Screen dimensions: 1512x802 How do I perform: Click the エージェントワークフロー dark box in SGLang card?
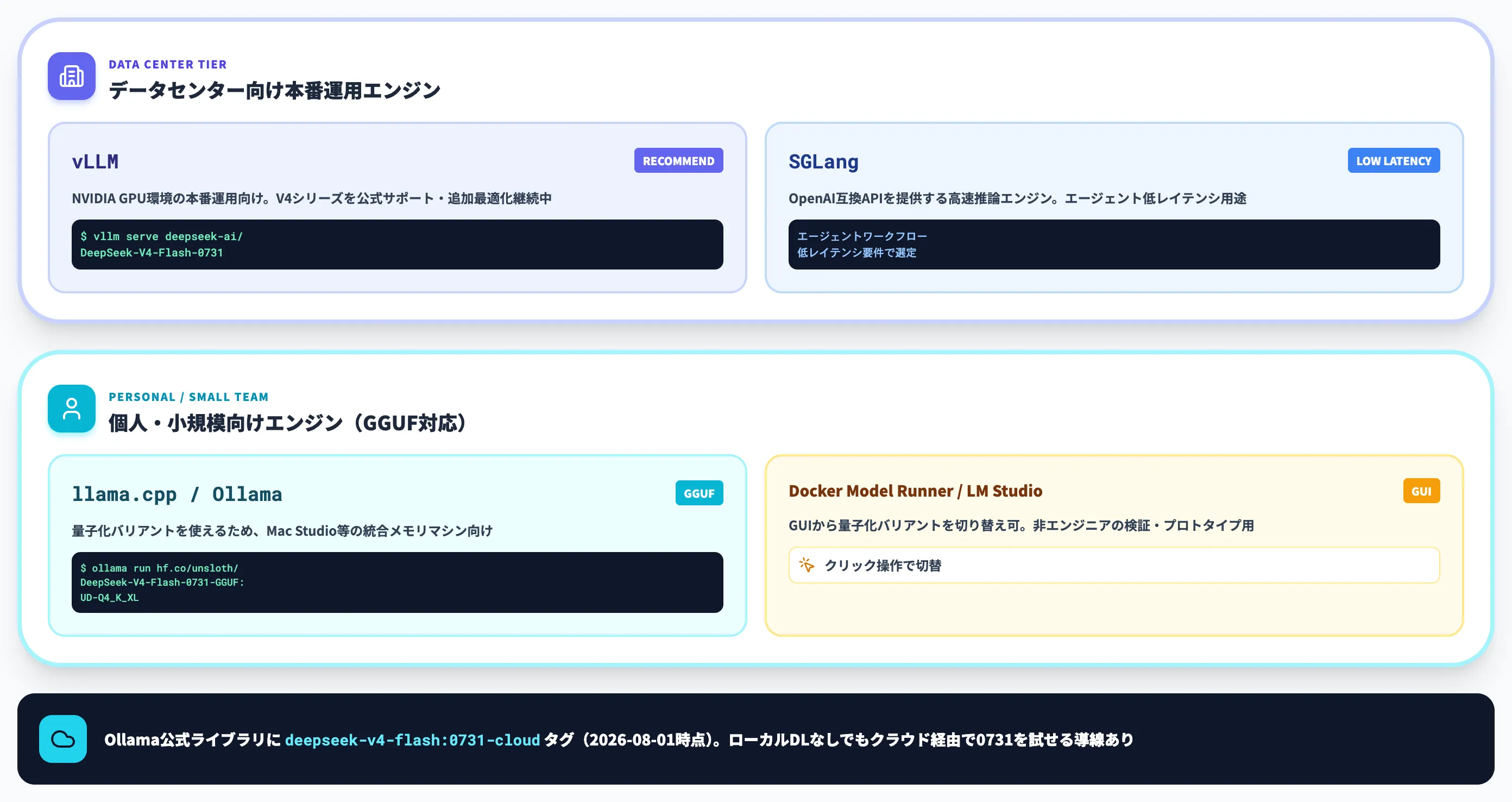click(x=1114, y=245)
